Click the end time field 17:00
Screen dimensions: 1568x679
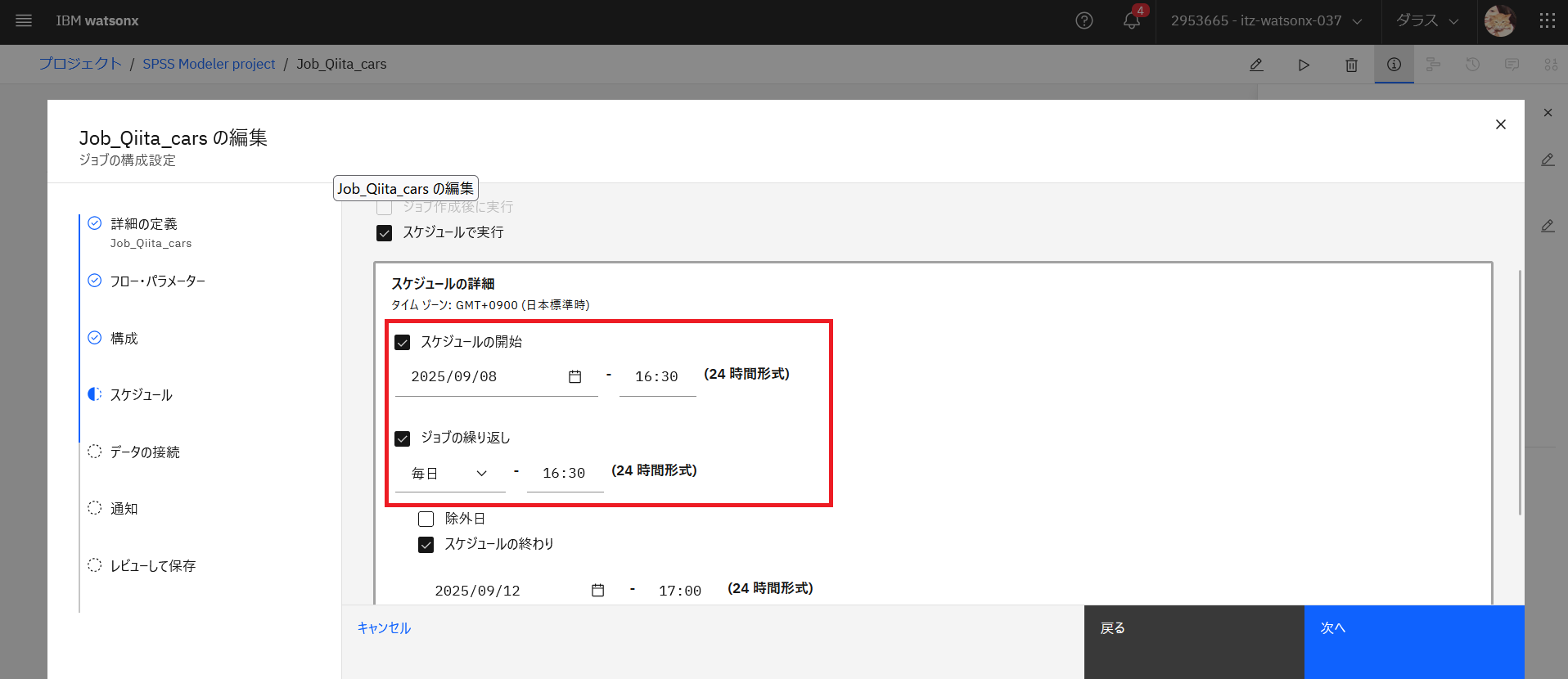[x=680, y=591]
